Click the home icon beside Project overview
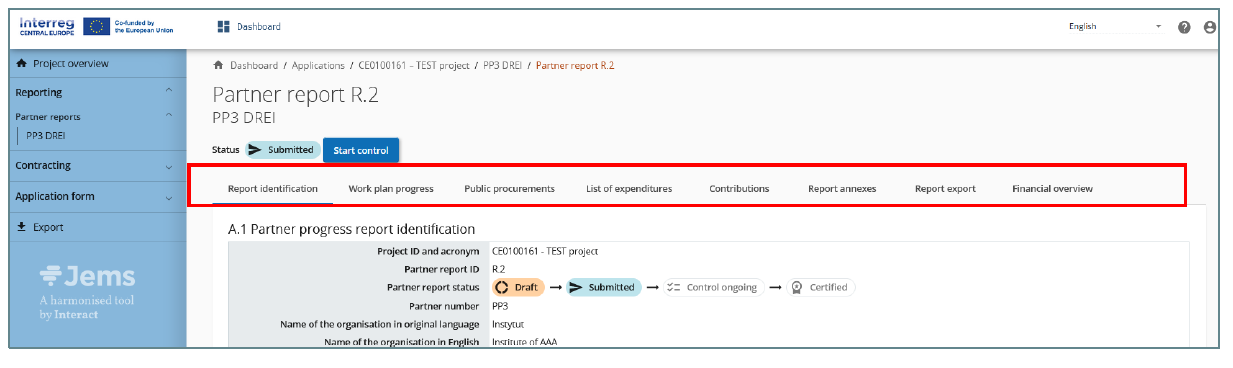 22,64
